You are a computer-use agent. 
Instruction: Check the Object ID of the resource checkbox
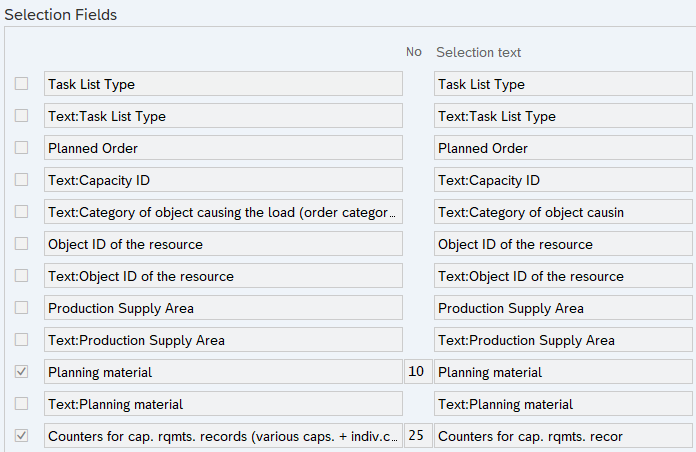pyautogui.click(x=21, y=244)
